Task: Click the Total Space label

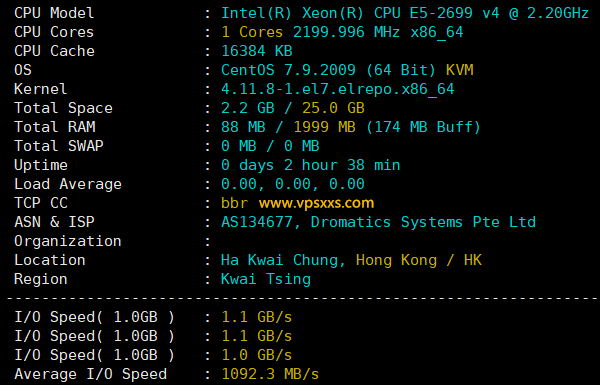Action: 63,108
